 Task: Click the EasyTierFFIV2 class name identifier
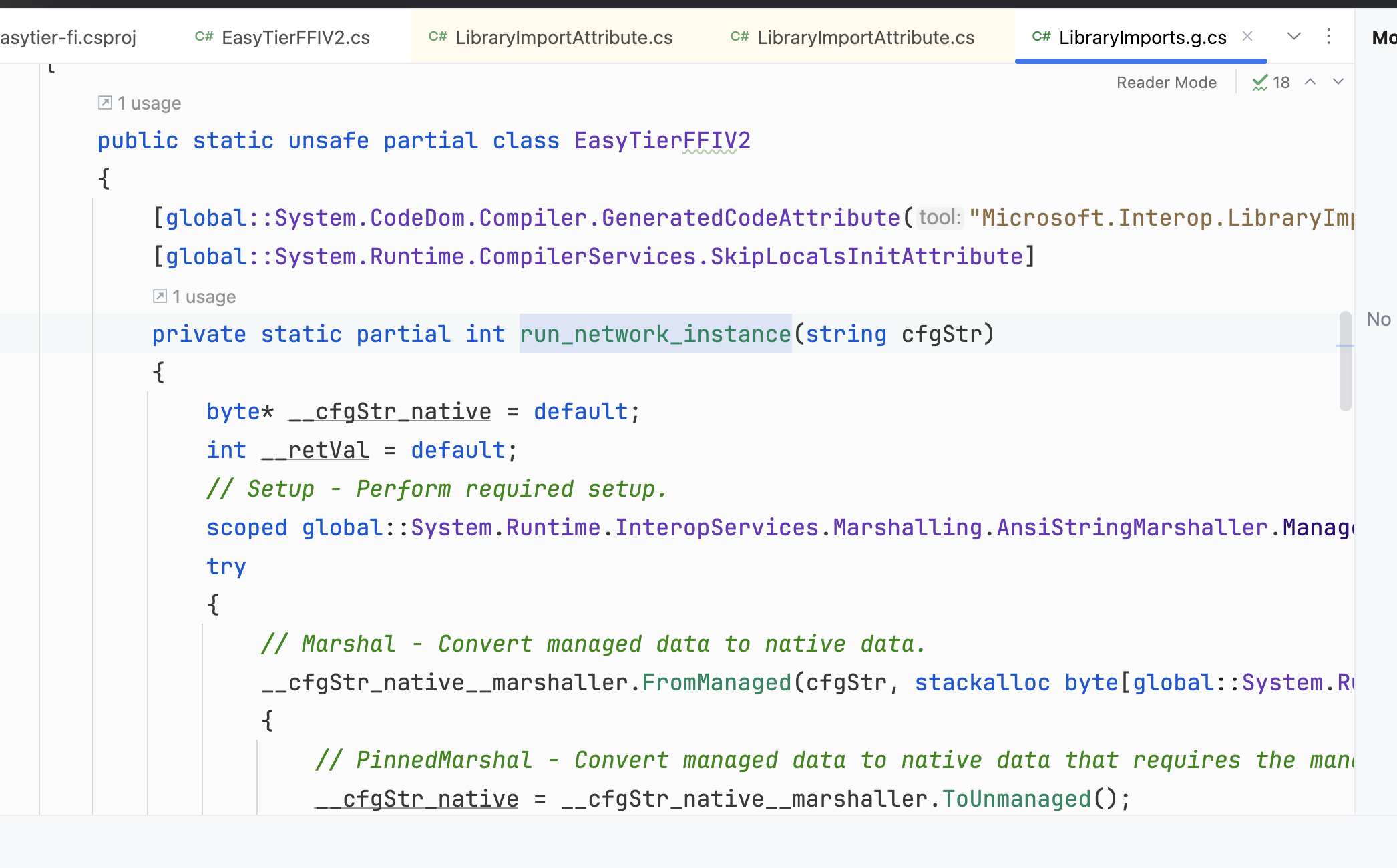662,141
